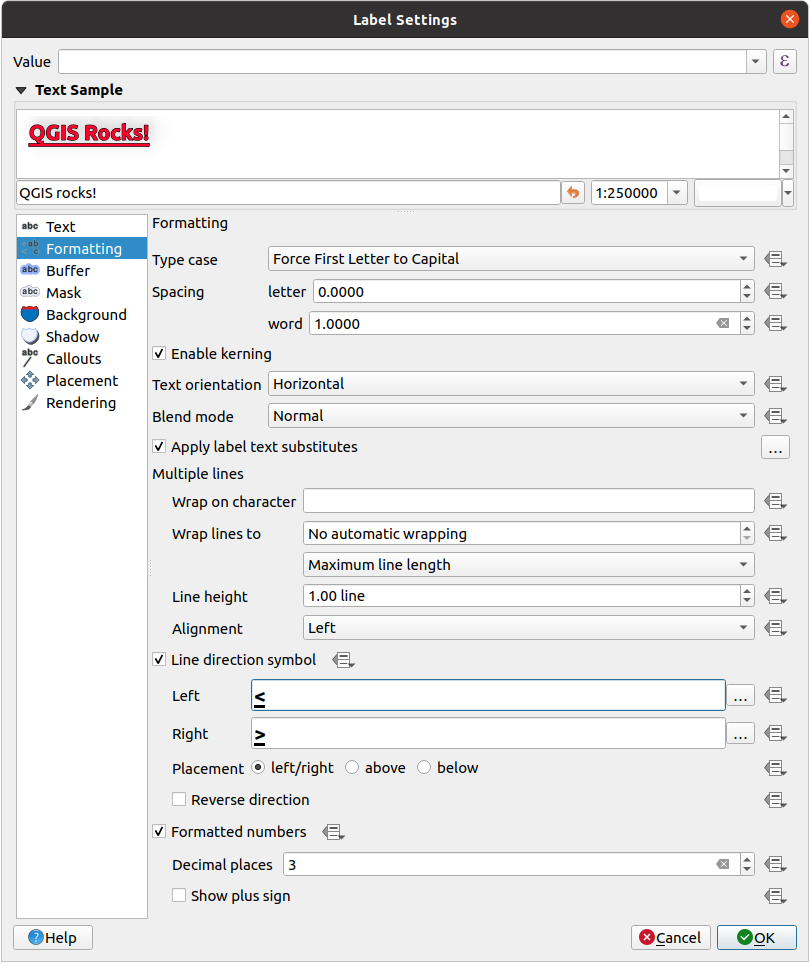The image size is (810, 964).
Task: Click data-defined override for Decimal places
Action: [x=774, y=864]
